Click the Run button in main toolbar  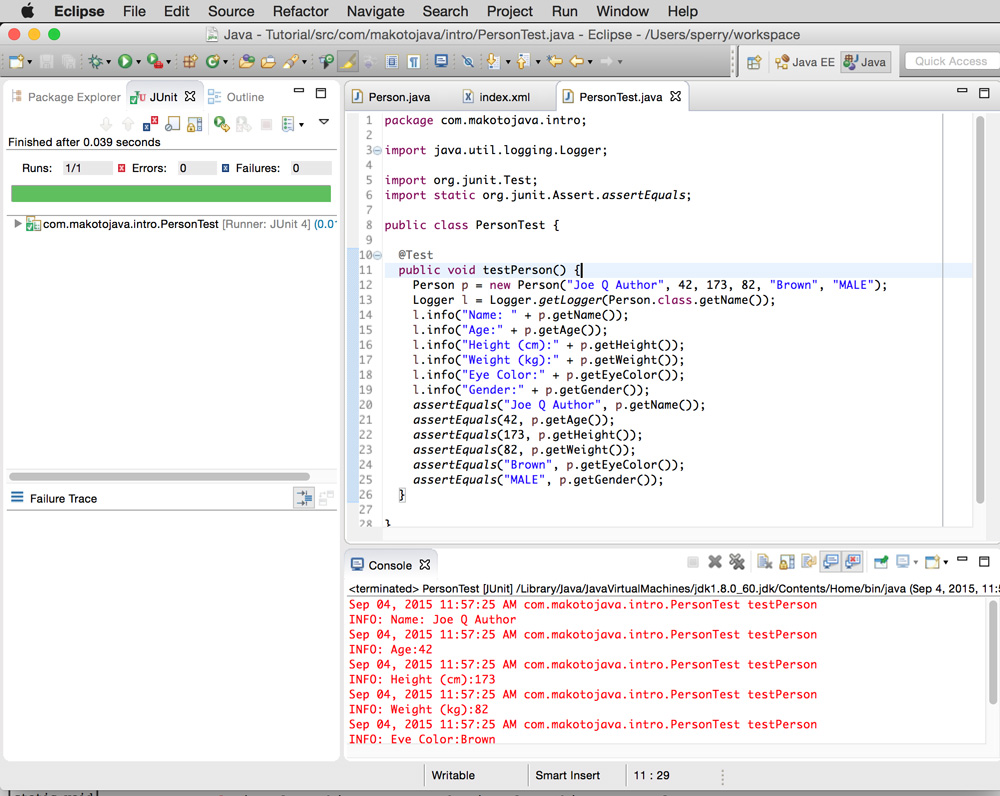[x=125, y=62]
